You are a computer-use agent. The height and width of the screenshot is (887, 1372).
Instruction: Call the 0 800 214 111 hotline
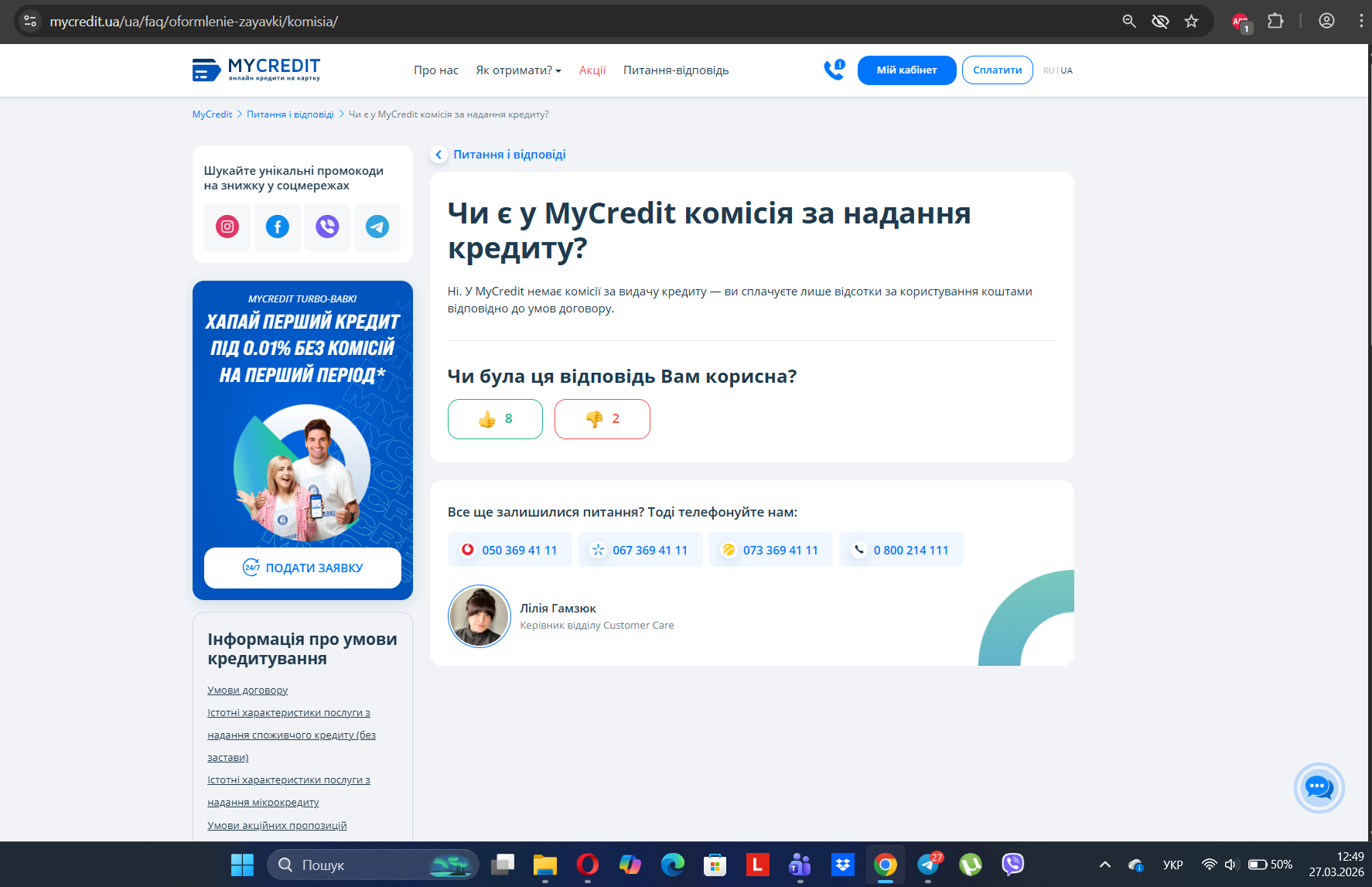901,550
